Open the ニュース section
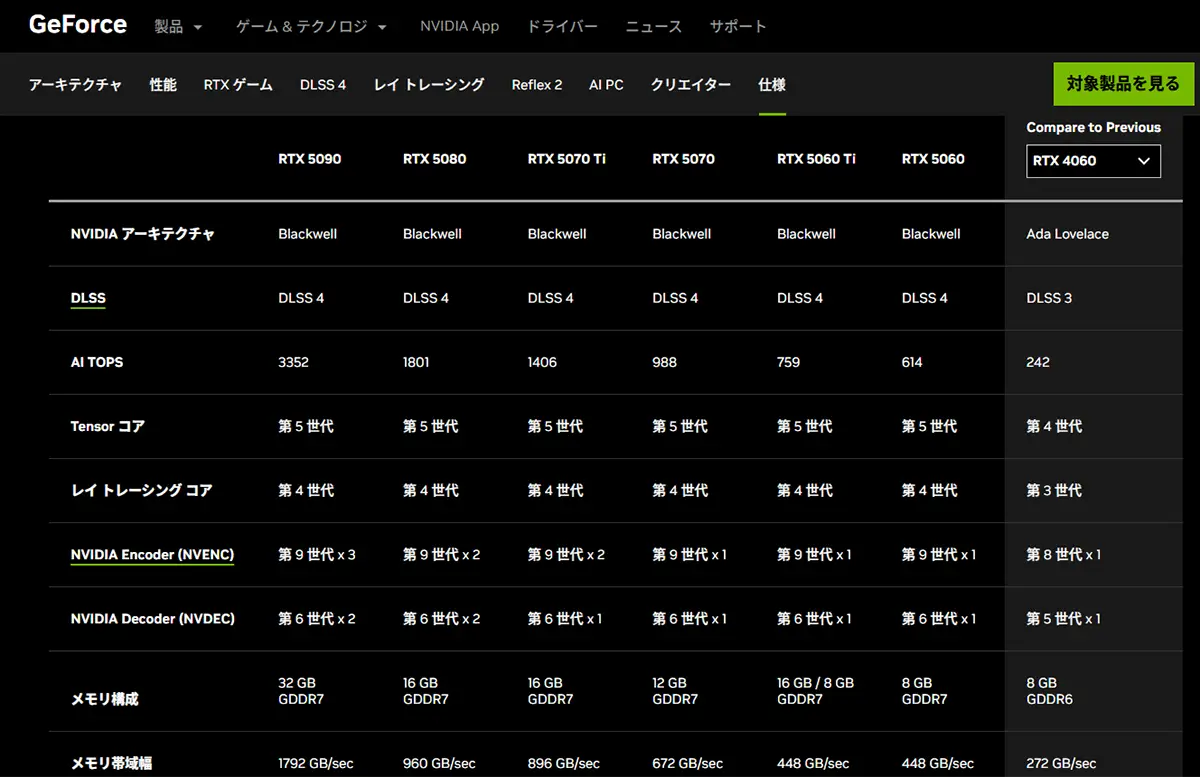This screenshot has width=1200, height=777. pos(653,26)
